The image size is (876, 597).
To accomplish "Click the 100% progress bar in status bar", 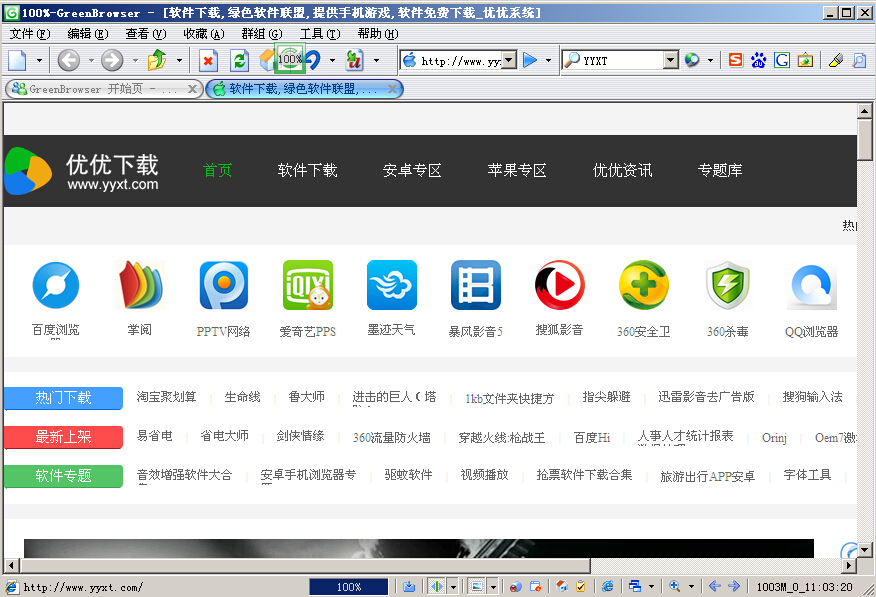I will (x=349, y=587).
